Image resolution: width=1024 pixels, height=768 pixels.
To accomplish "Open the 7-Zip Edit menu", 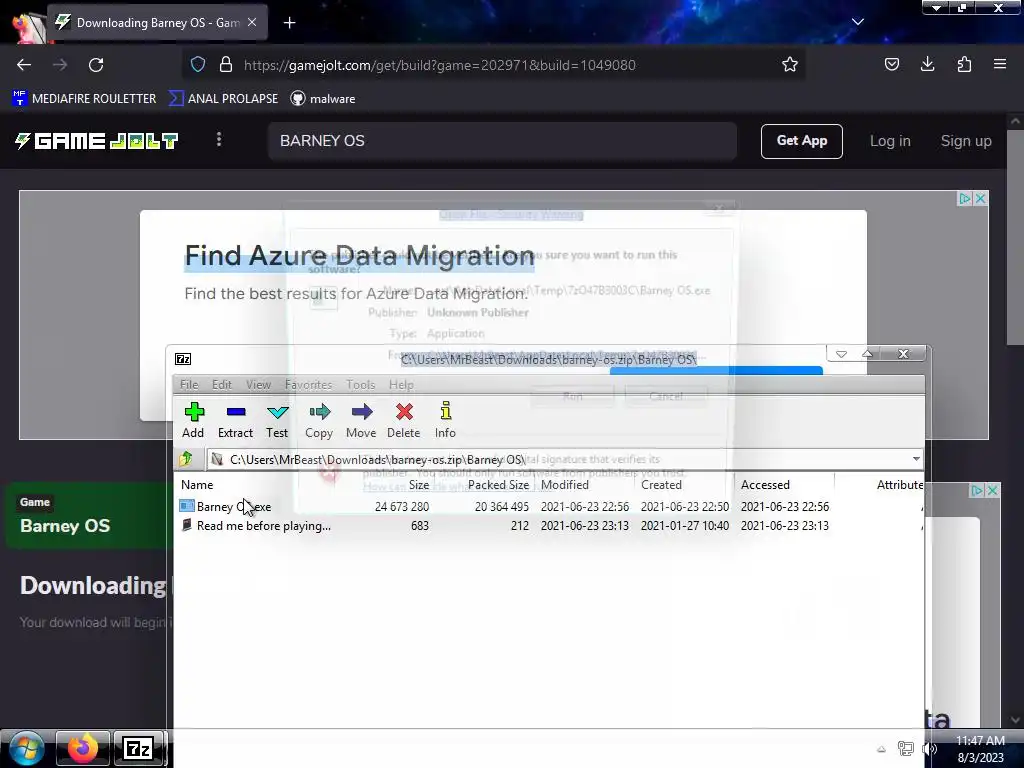I will (x=221, y=385).
